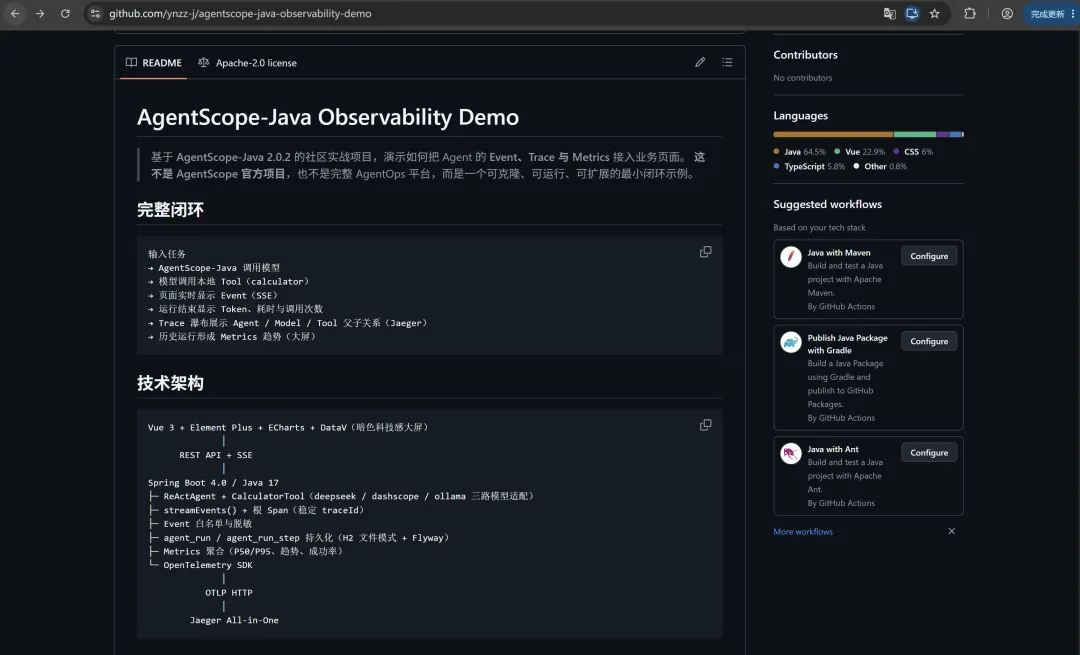Image resolution: width=1080 pixels, height=655 pixels.
Task: Click the CSS language link
Action: point(913,152)
